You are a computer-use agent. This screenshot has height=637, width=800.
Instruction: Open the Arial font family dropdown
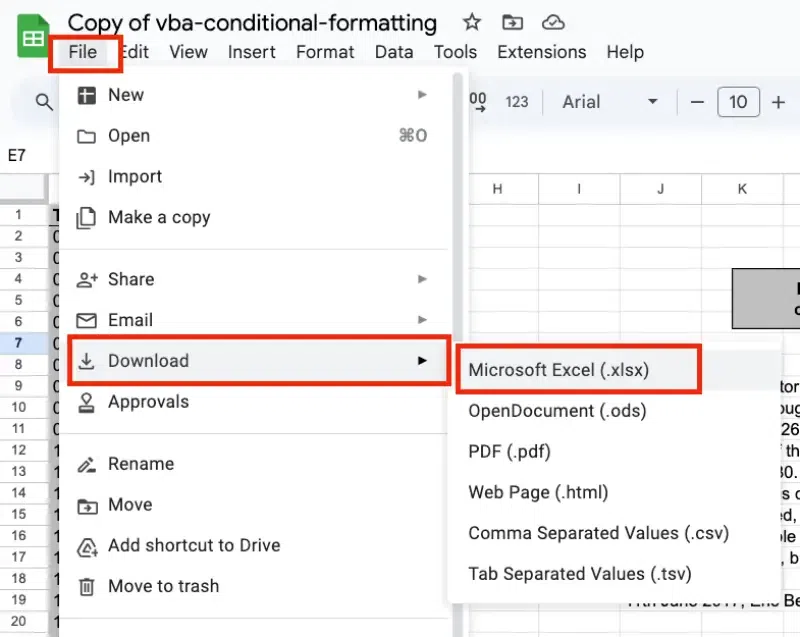(x=610, y=101)
